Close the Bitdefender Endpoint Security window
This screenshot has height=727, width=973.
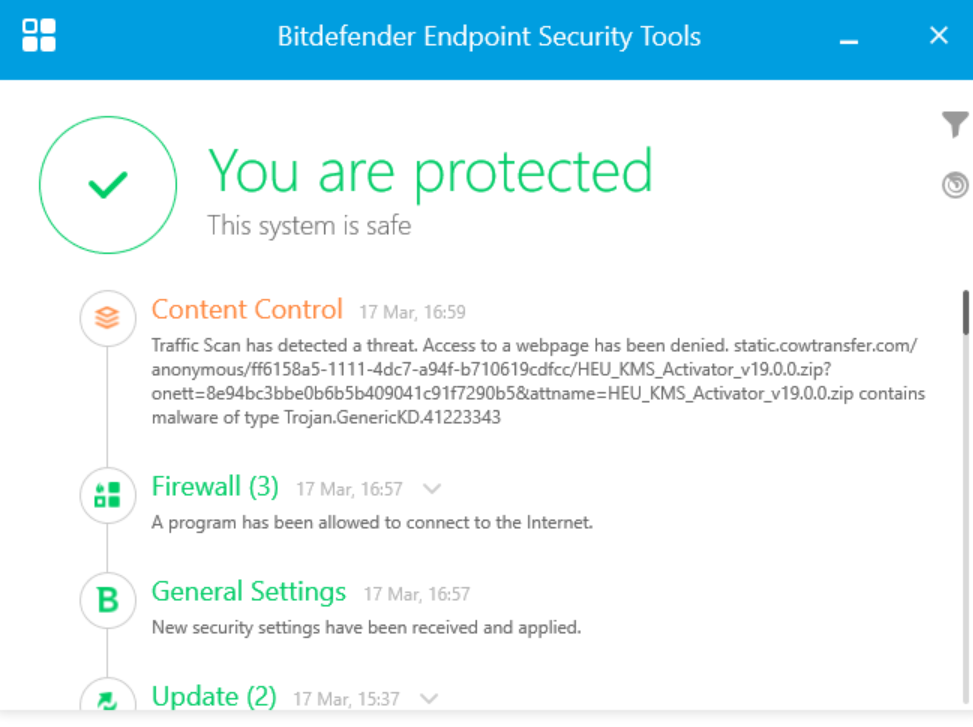[x=938, y=36]
